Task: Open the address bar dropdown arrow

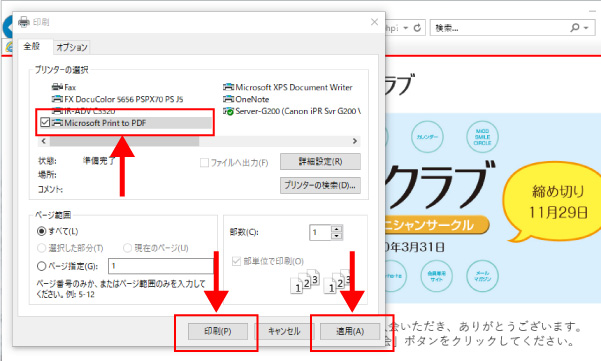Action: click(406, 28)
